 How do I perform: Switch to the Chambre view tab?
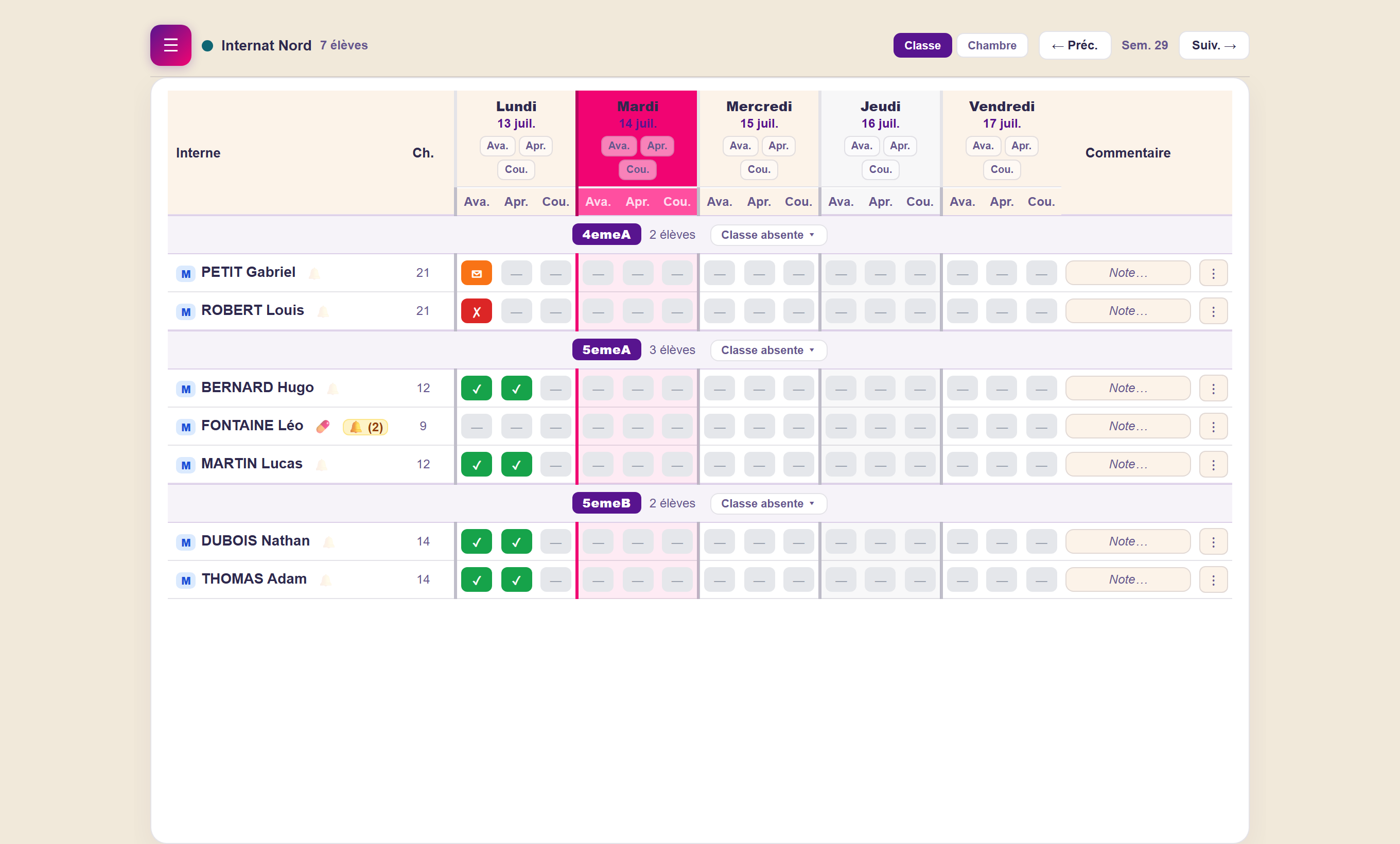click(x=991, y=45)
